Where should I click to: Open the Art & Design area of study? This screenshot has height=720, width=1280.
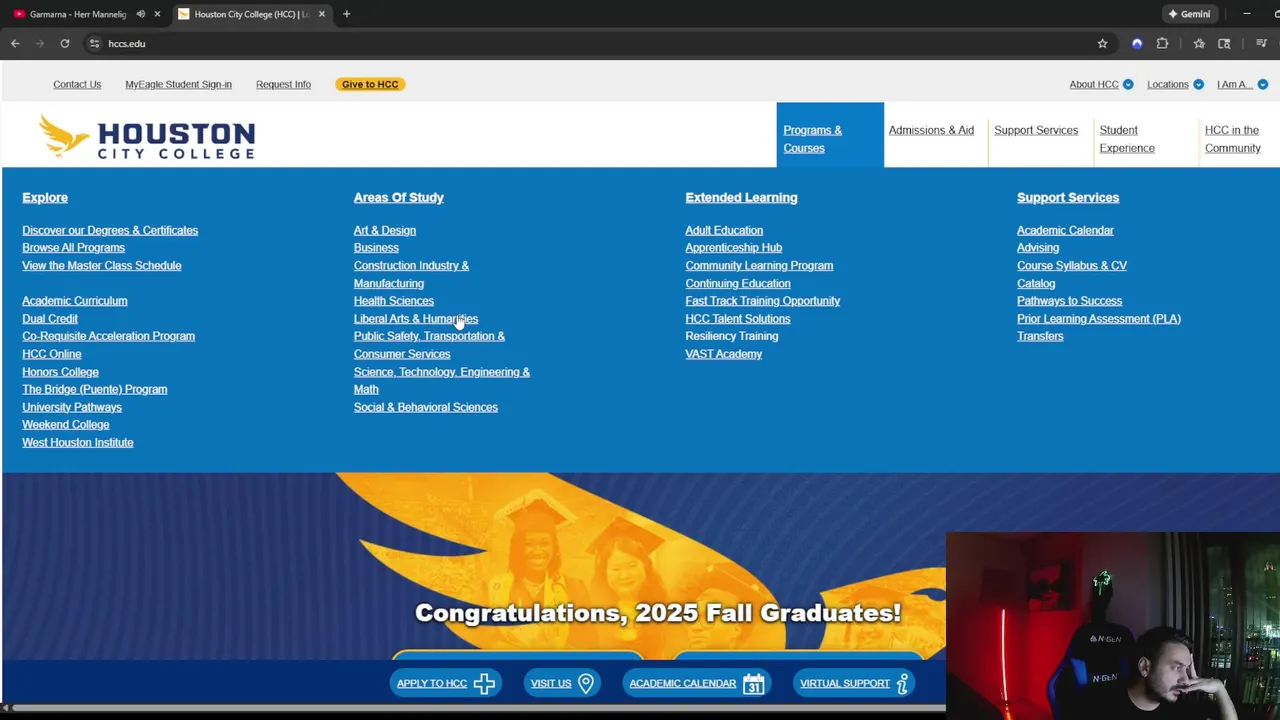(x=385, y=230)
